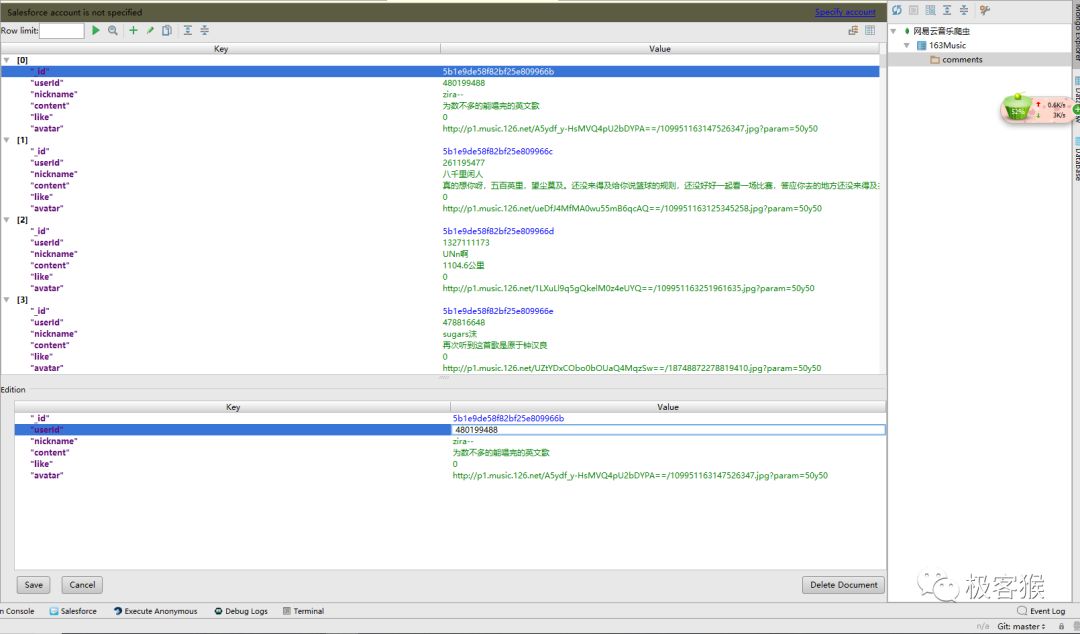Screen dimensions: 1080x634
Task: Open the Debug Logs tab
Action: [241, 611]
